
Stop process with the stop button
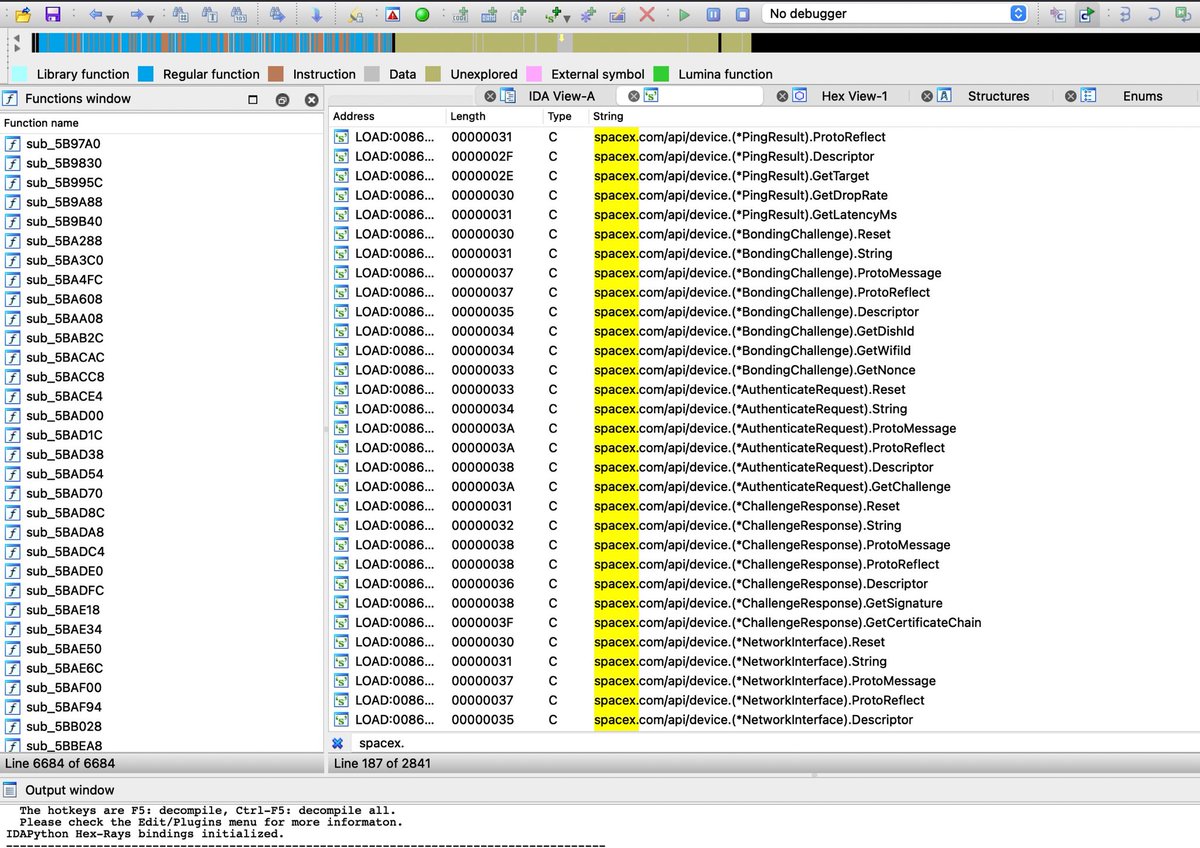(x=742, y=14)
